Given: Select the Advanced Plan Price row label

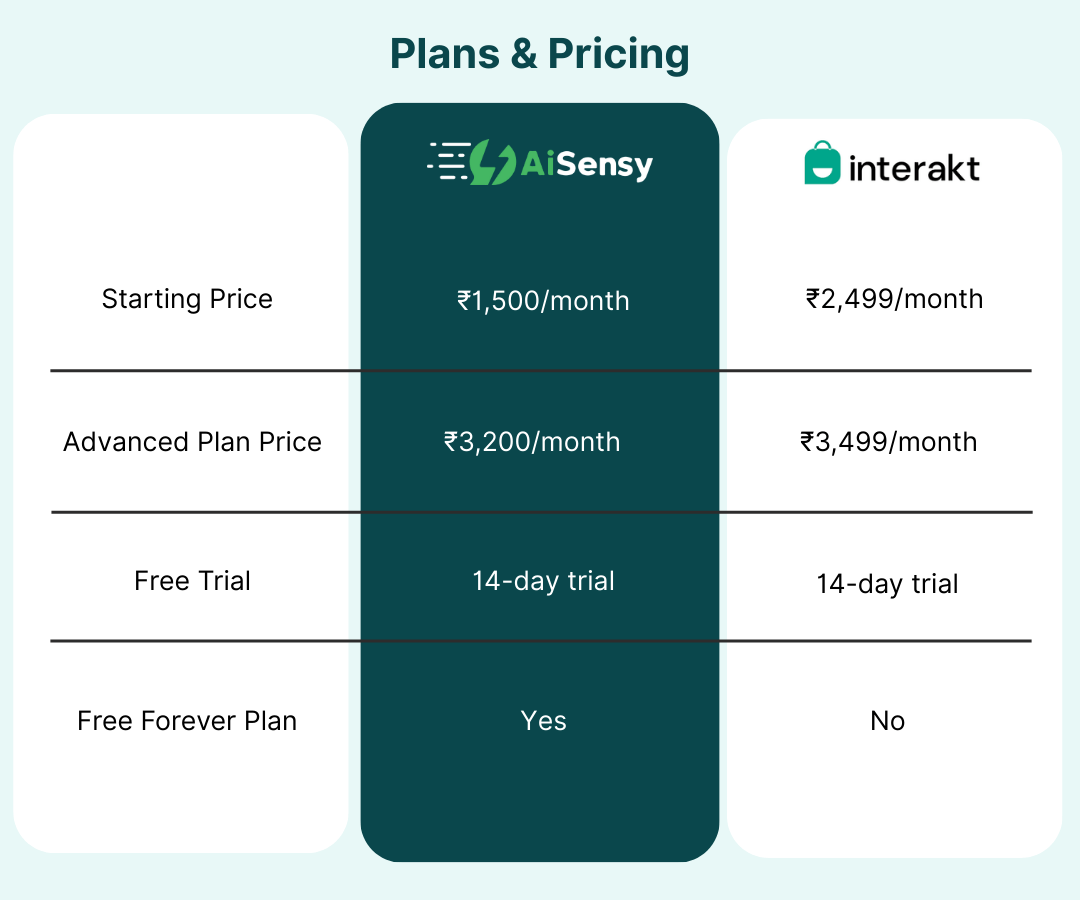Looking at the screenshot, I should [x=192, y=442].
